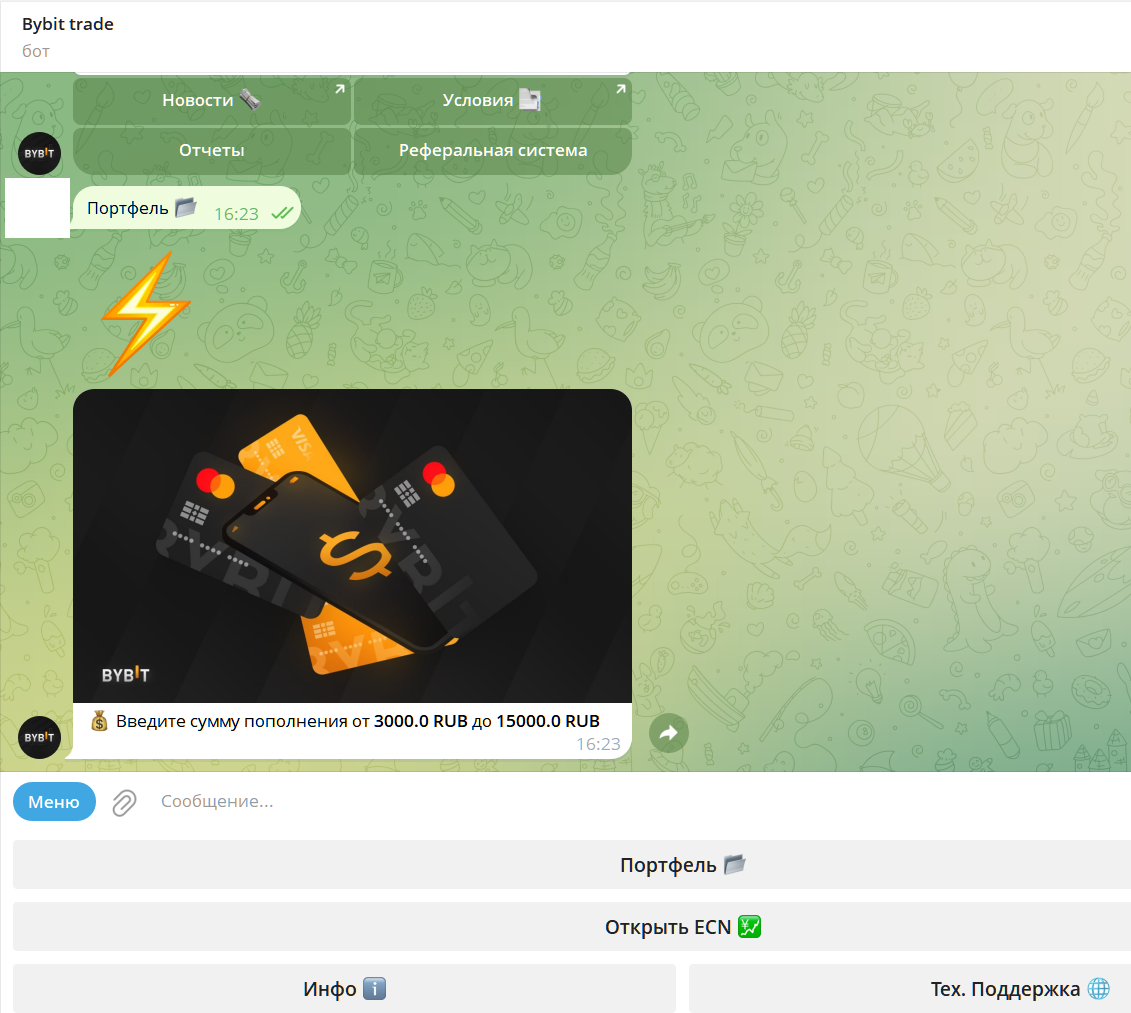Viewport: 1131px width, 1013px height.
Task: Click the forward arrow beside the image message
Action: [x=669, y=733]
